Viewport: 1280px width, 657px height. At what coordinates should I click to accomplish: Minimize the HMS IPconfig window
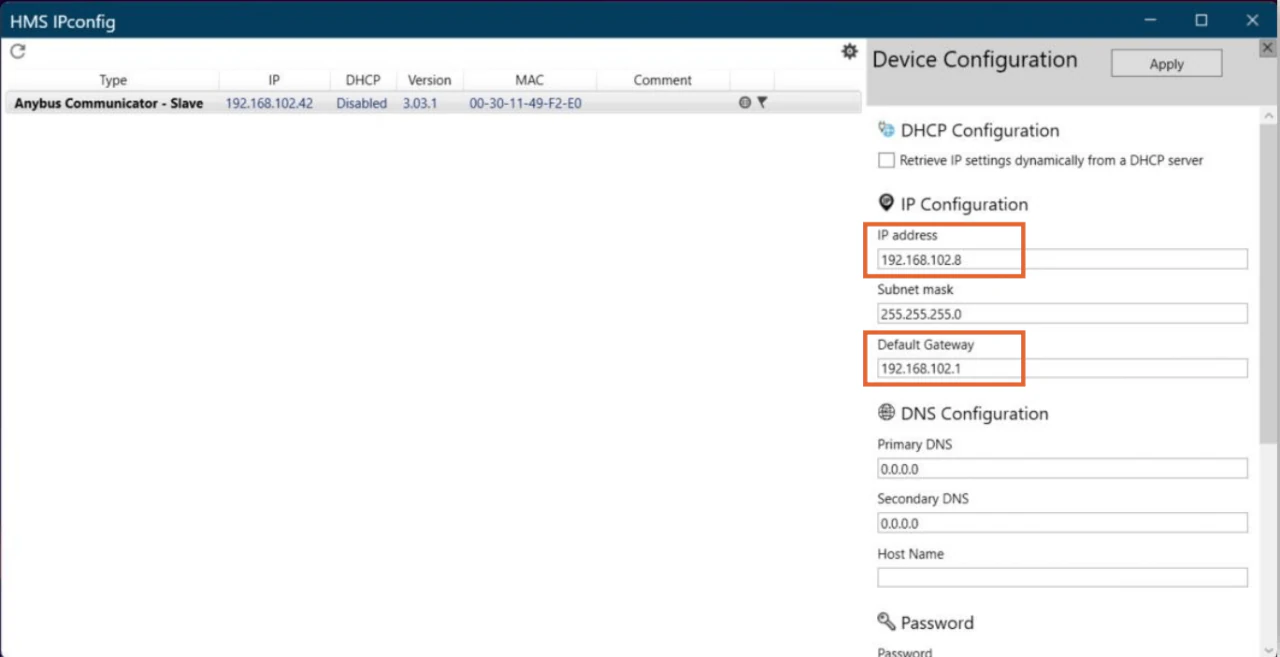[1151, 20]
